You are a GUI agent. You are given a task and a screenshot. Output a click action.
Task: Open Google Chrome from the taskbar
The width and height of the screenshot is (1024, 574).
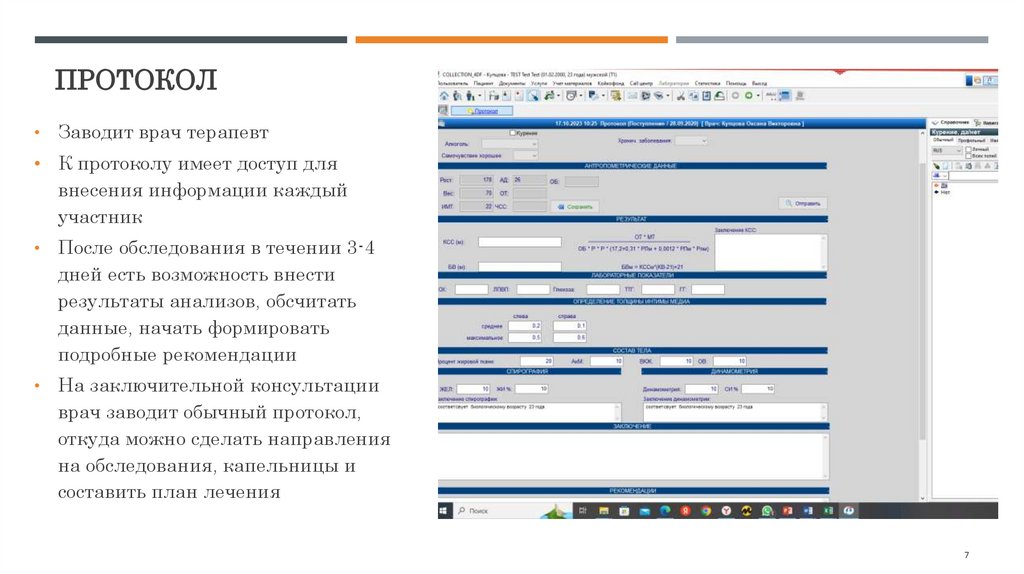[706, 511]
